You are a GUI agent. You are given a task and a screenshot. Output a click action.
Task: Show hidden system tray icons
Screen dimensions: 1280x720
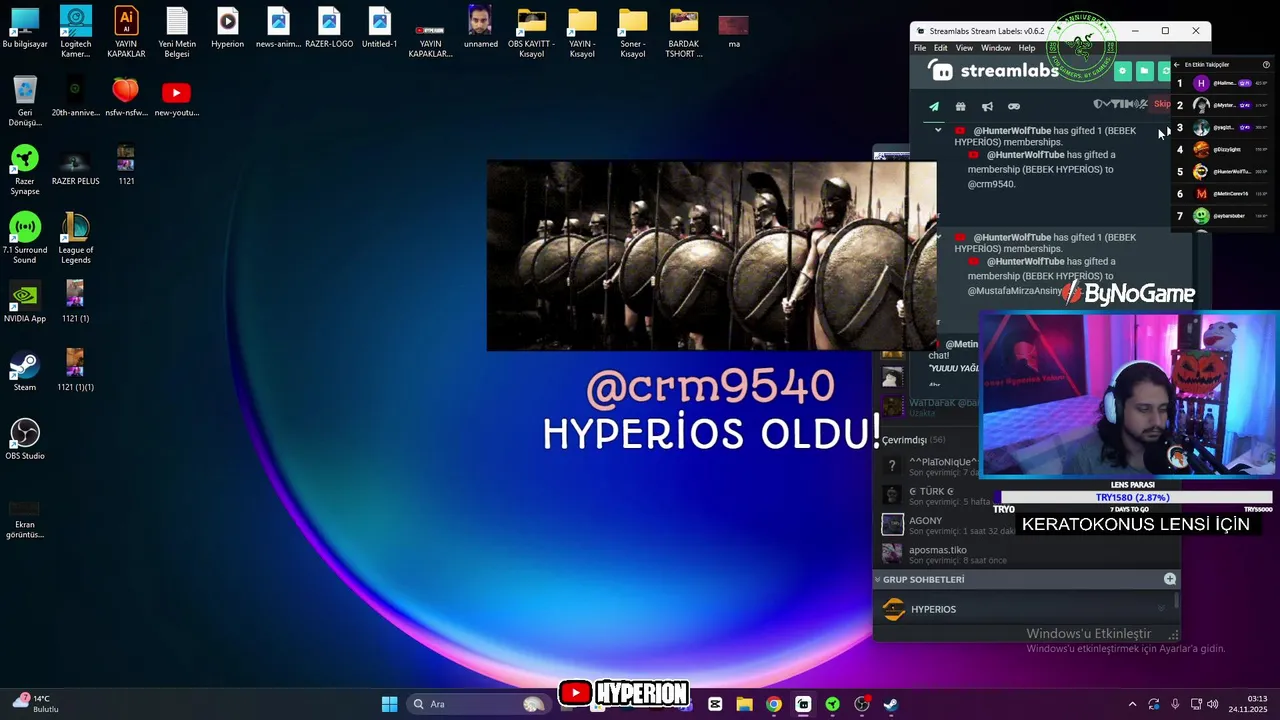pyautogui.click(x=1132, y=704)
